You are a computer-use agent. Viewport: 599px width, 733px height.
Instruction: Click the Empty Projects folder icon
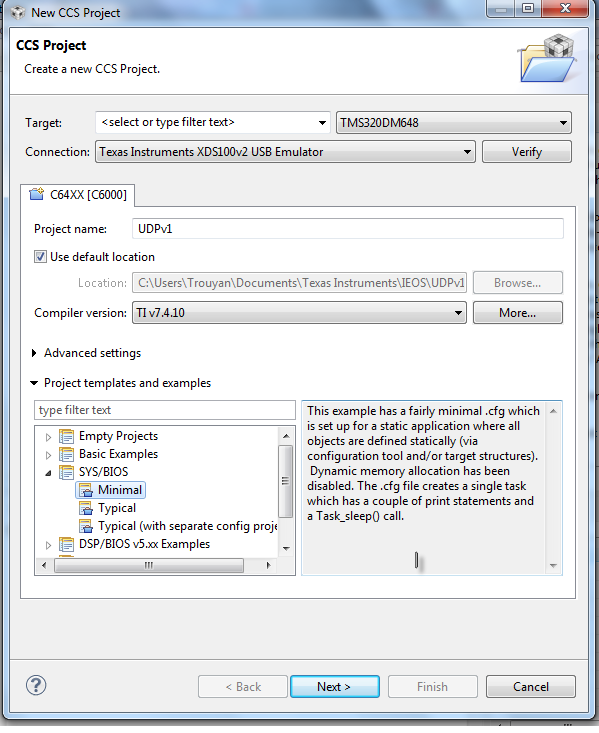pyautogui.click(x=66, y=436)
